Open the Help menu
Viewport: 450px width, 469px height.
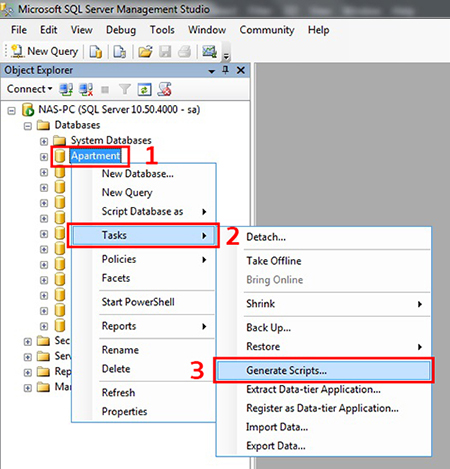(319, 30)
